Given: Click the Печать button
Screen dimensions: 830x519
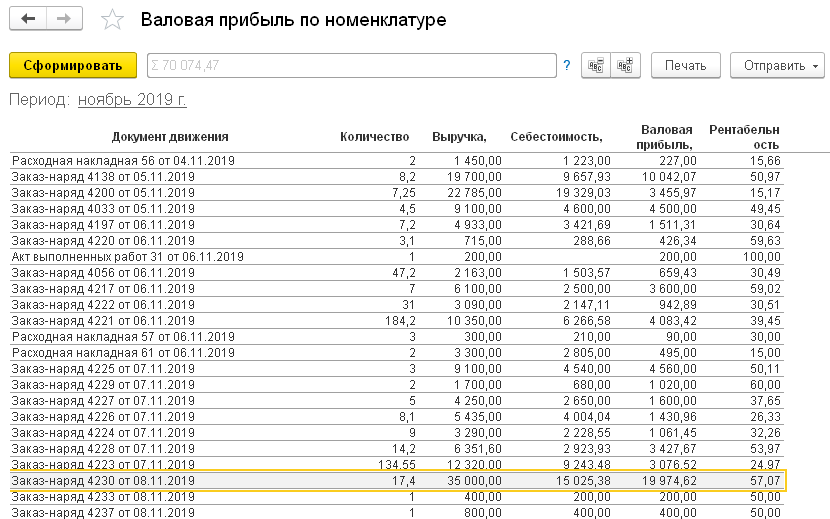Looking at the screenshot, I should point(686,66).
